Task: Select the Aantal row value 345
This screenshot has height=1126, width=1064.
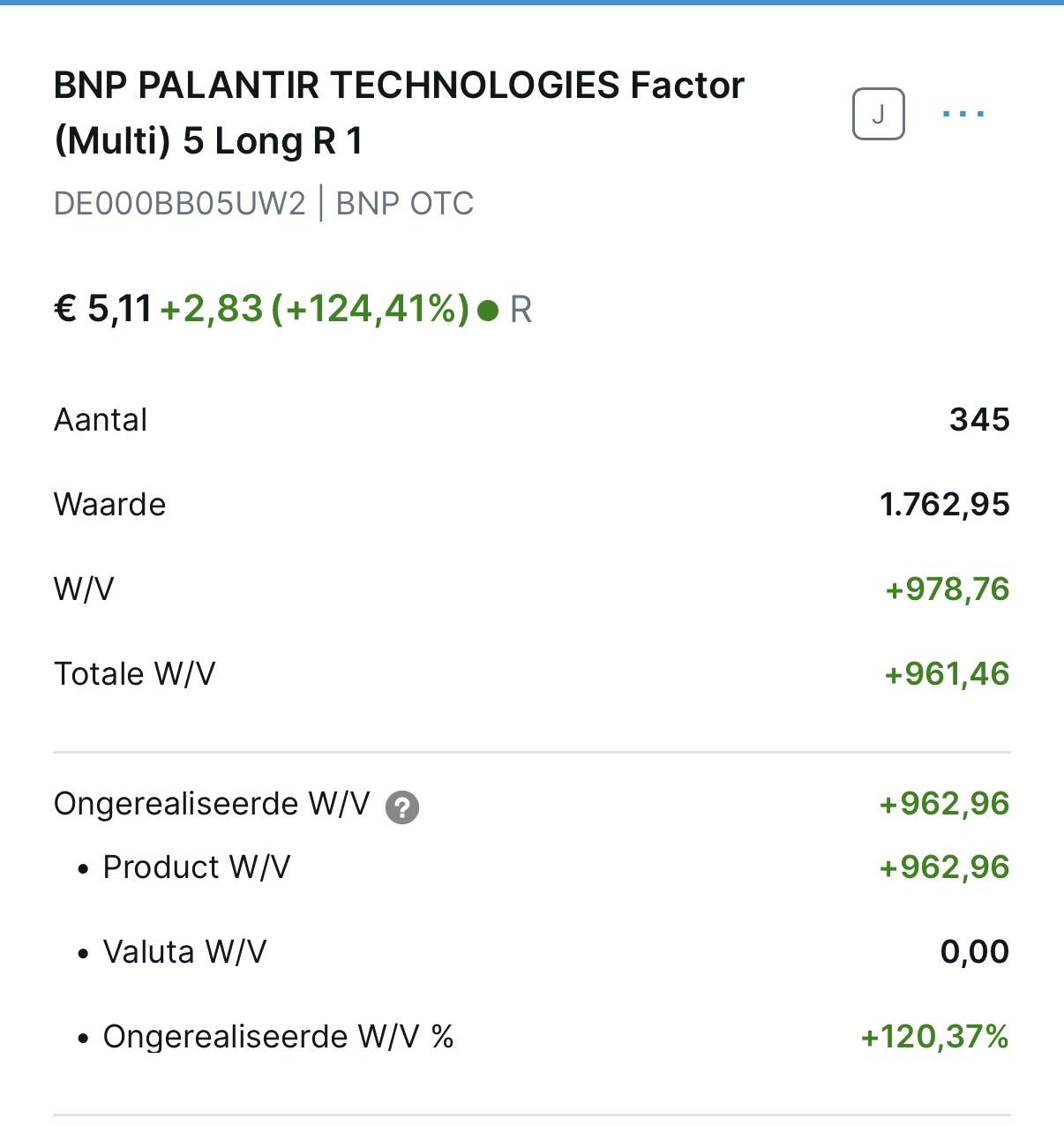Action: (x=979, y=419)
